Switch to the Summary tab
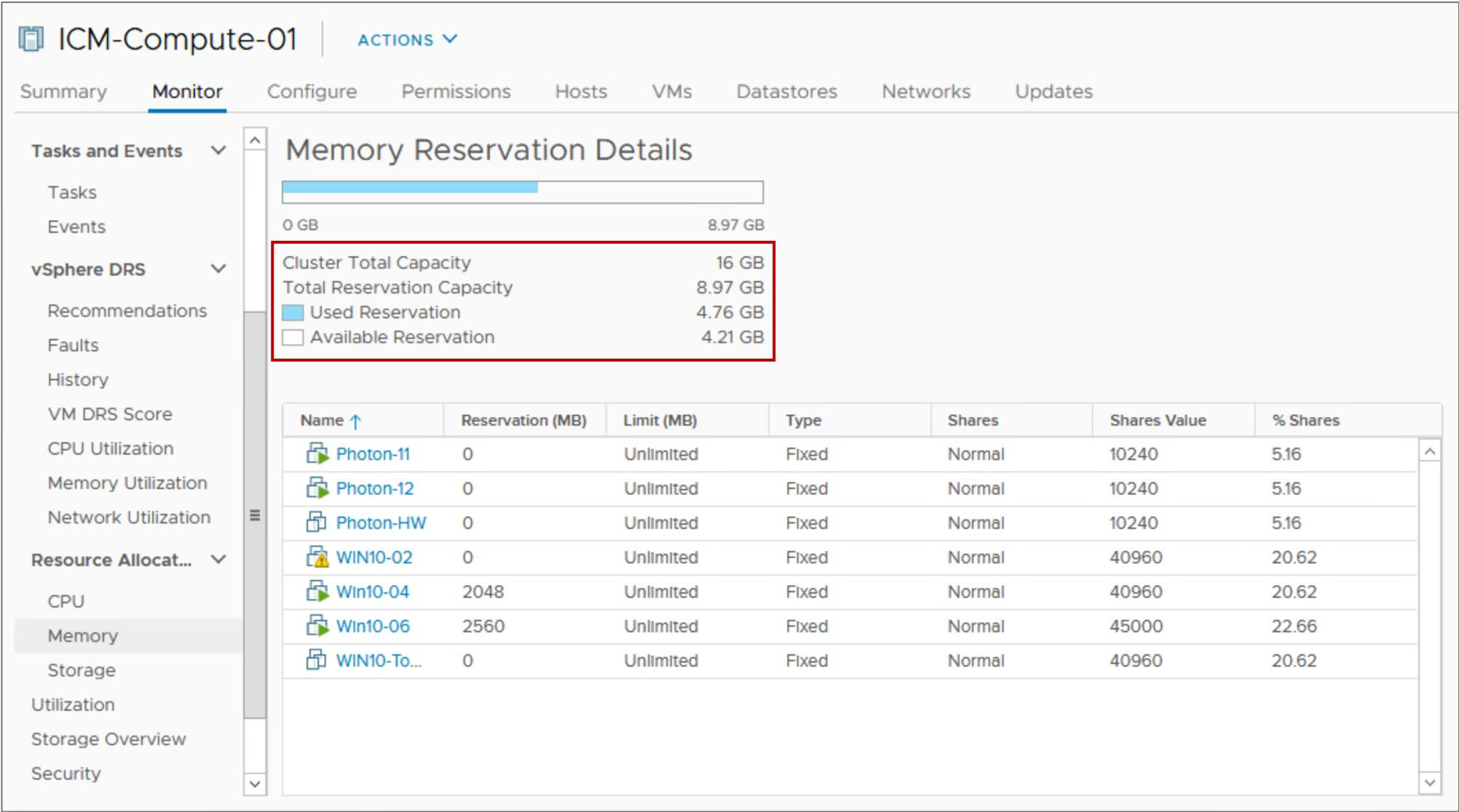 tap(63, 92)
